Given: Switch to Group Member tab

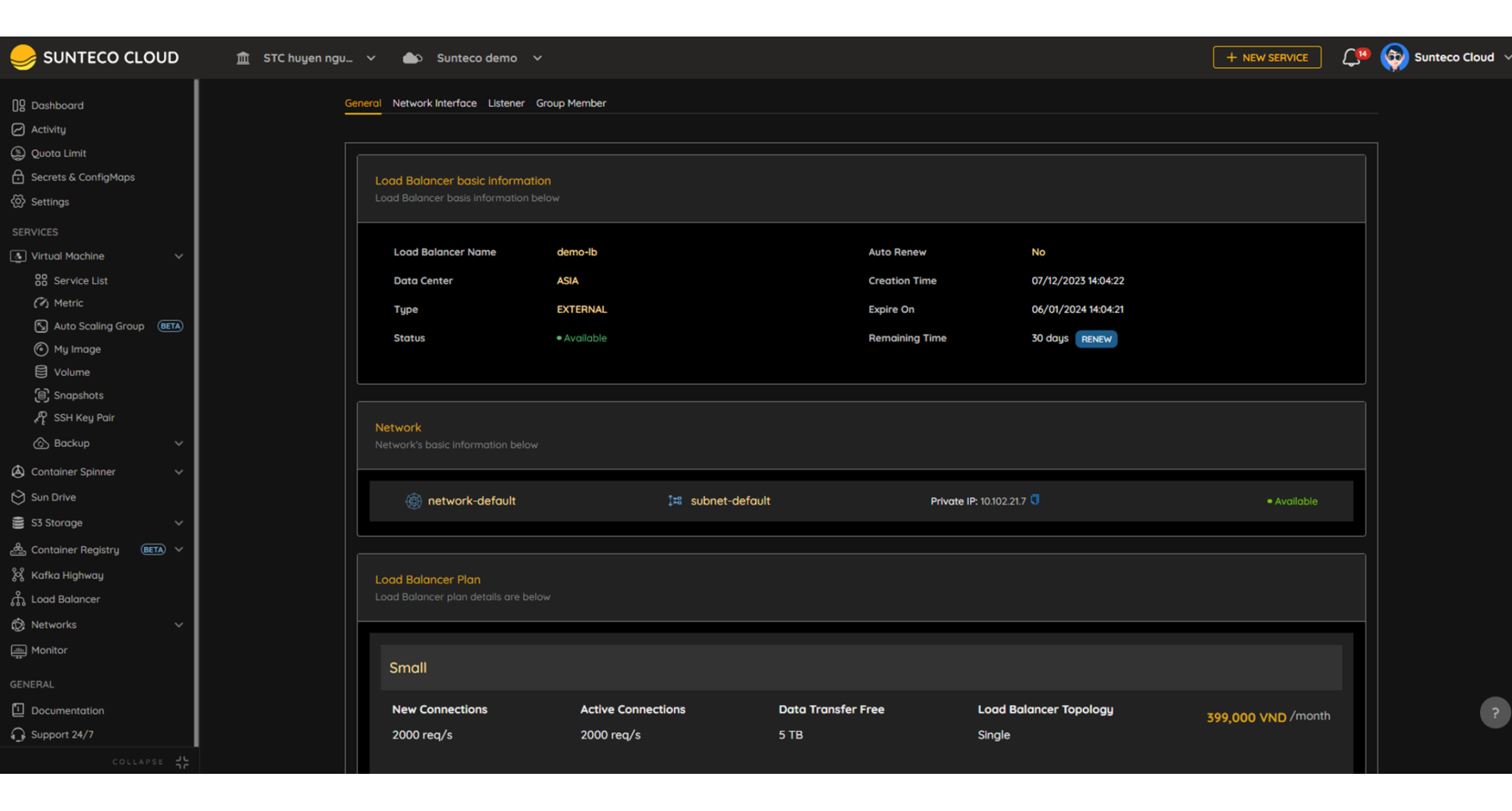Looking at the screenshot, I should [571, 103].
